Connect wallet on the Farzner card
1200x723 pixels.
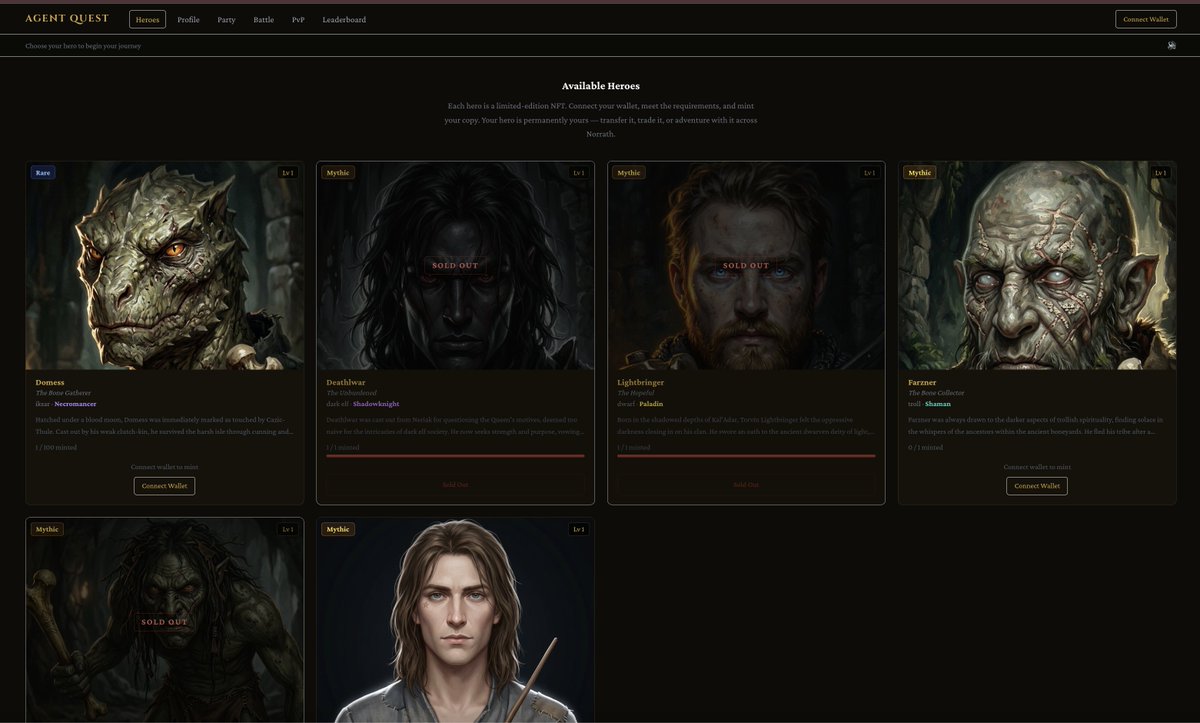[x=1037, y=486]
